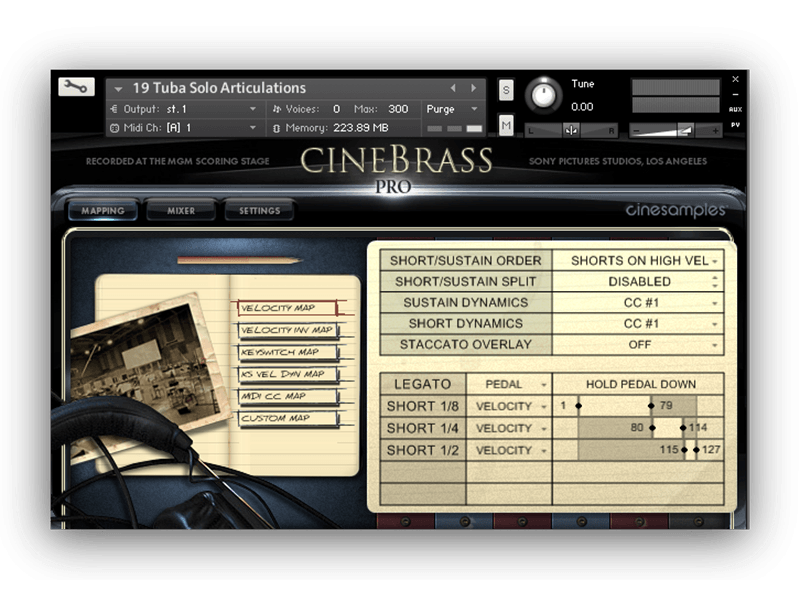
Task: Click the Tune knob
Action: pyautogui.click(x=543, y=95)
